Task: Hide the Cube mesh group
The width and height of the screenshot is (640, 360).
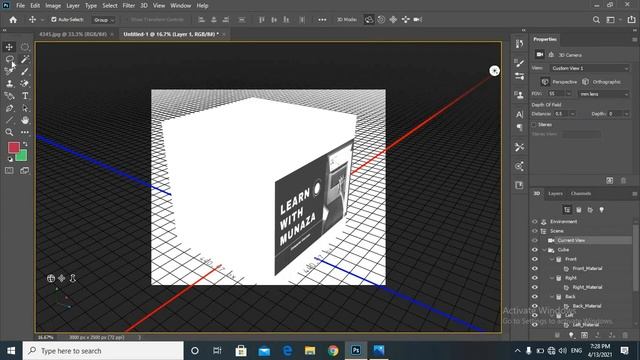Action: tap(535, 250)
